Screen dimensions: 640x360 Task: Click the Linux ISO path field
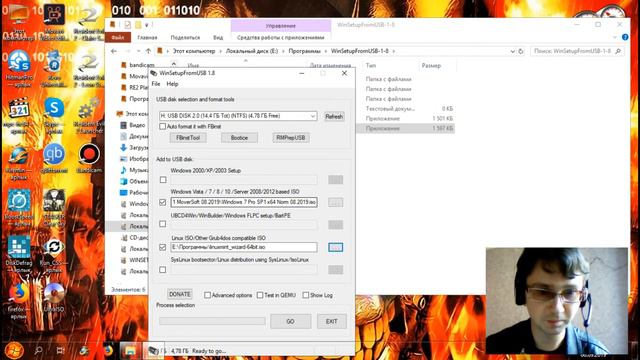click(244, 247)
